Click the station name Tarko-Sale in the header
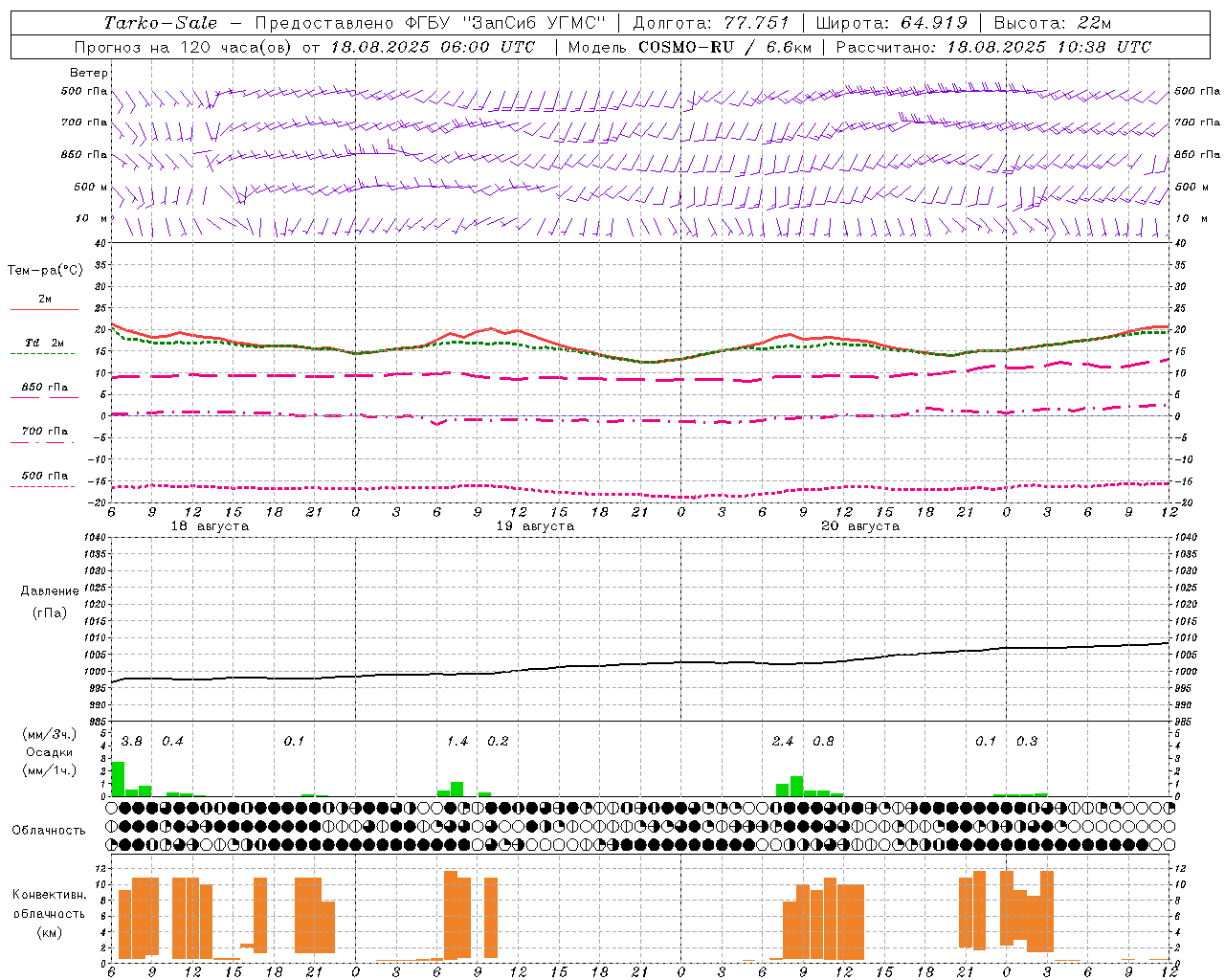This screenshot has width=1225, height=980. coord(161,23)
